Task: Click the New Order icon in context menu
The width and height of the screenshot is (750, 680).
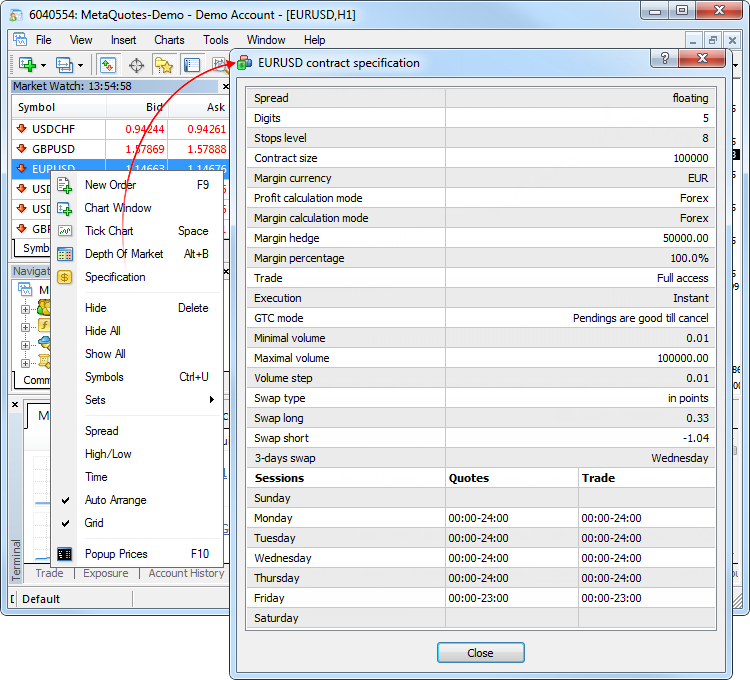Action: [65, 185]
